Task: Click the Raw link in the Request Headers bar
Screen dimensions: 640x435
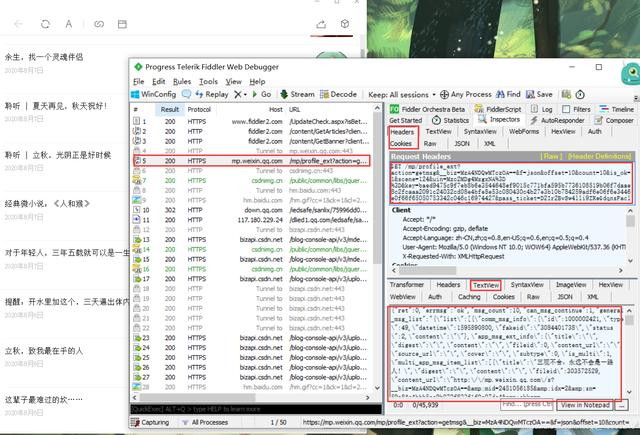Action: pos(550,156)
